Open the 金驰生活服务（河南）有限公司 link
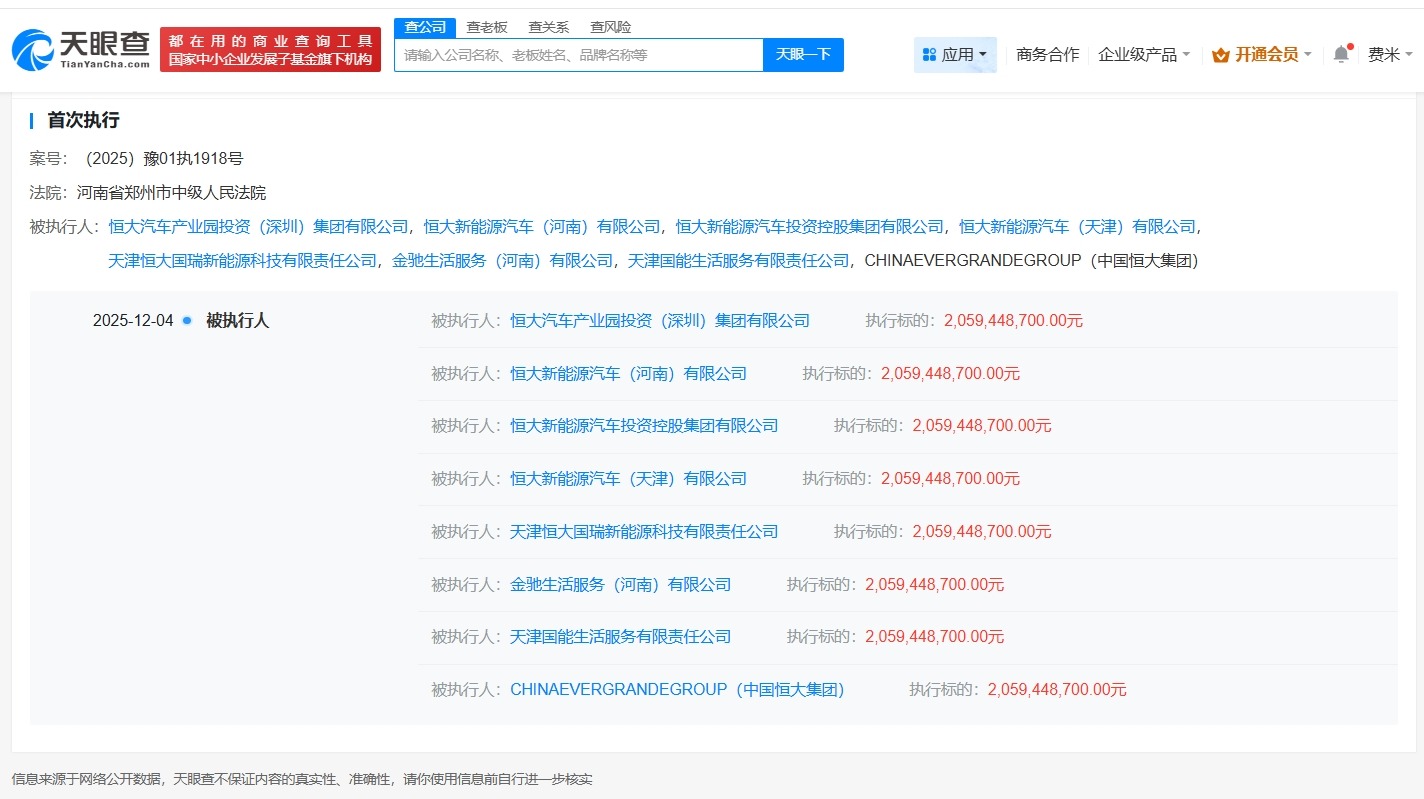 point(621,584)
